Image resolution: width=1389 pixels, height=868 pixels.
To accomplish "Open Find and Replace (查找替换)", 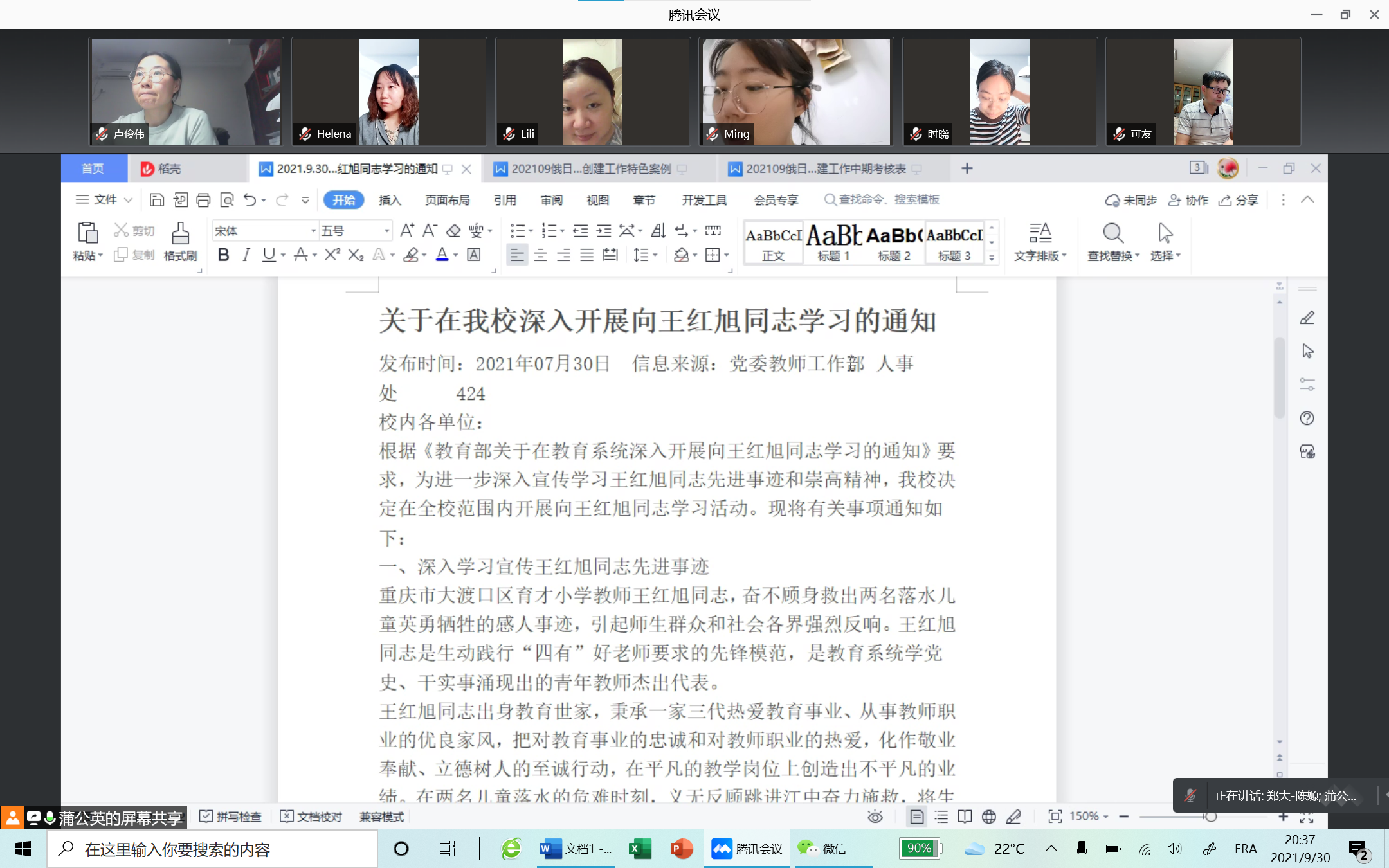I will [x=1112, y=241].
